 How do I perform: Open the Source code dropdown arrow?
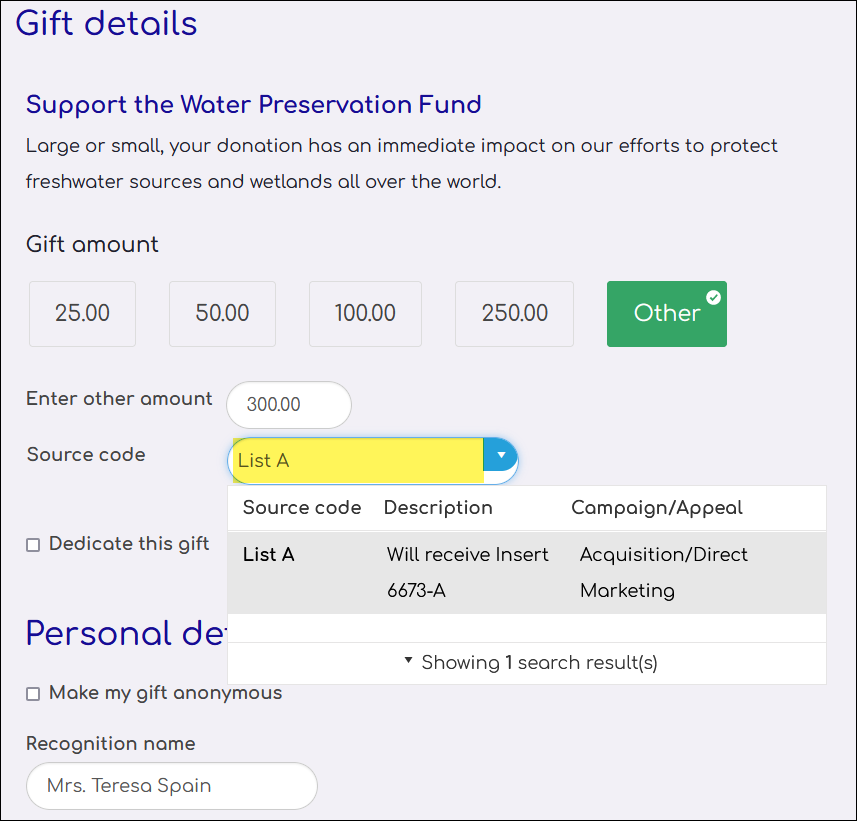pyautogui.click(x=501, y=455)
